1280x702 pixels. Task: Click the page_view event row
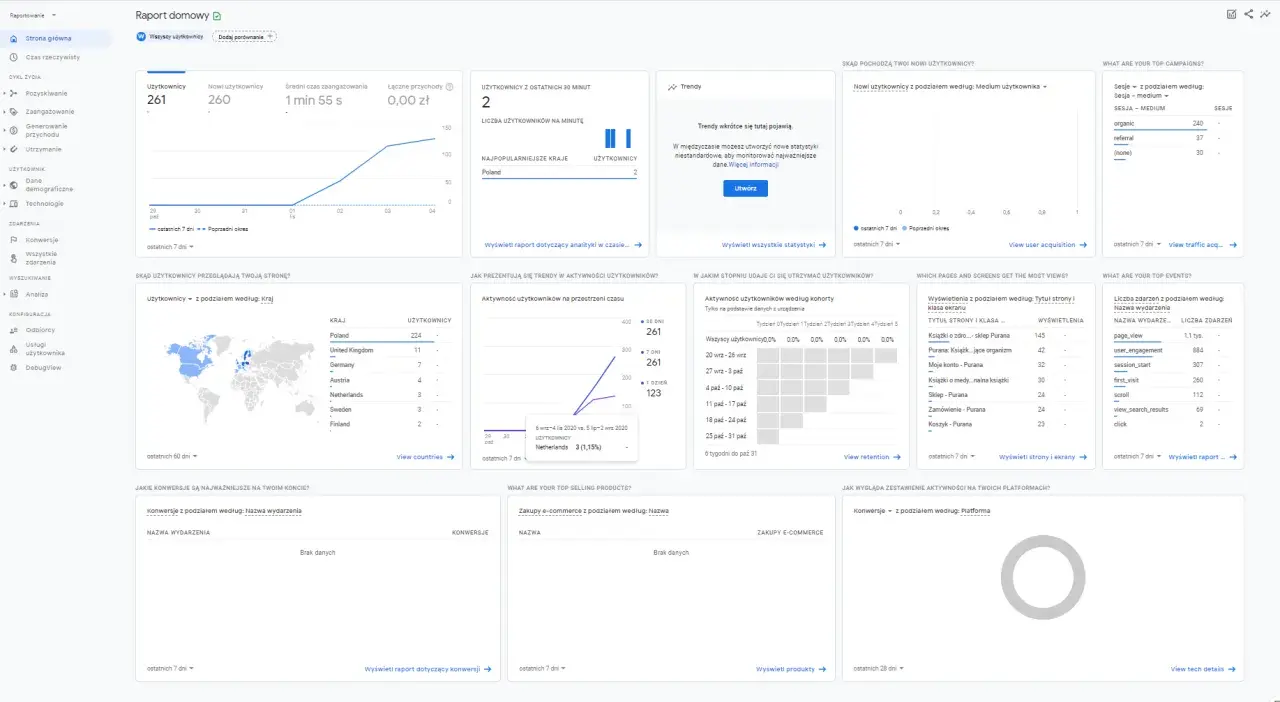click(x=1172, y=335)
